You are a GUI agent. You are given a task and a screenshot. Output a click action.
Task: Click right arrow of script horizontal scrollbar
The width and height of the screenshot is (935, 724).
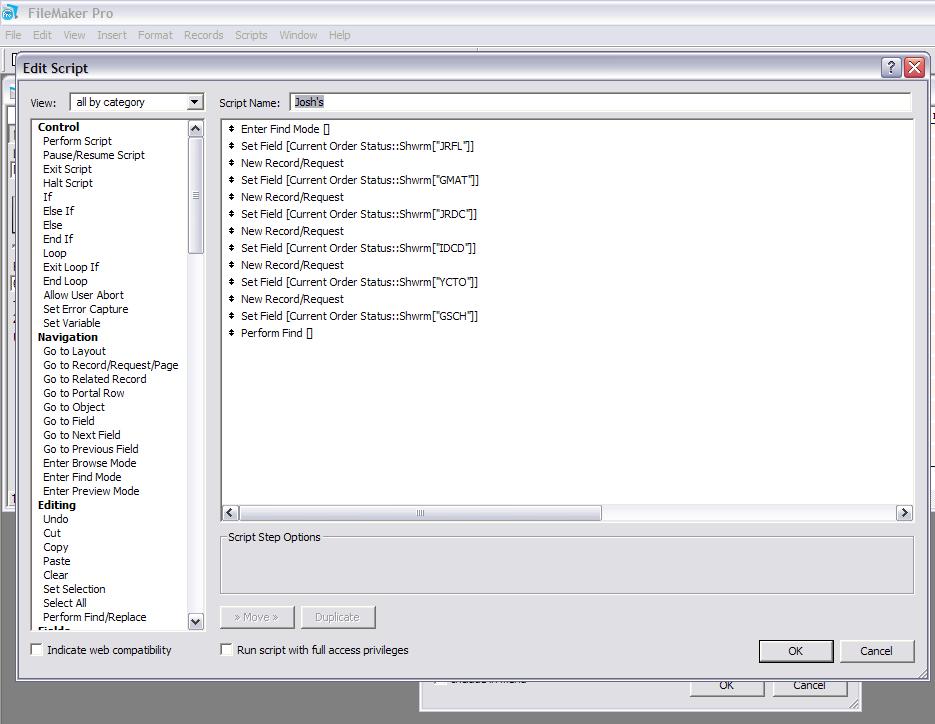tap(904, 513)
